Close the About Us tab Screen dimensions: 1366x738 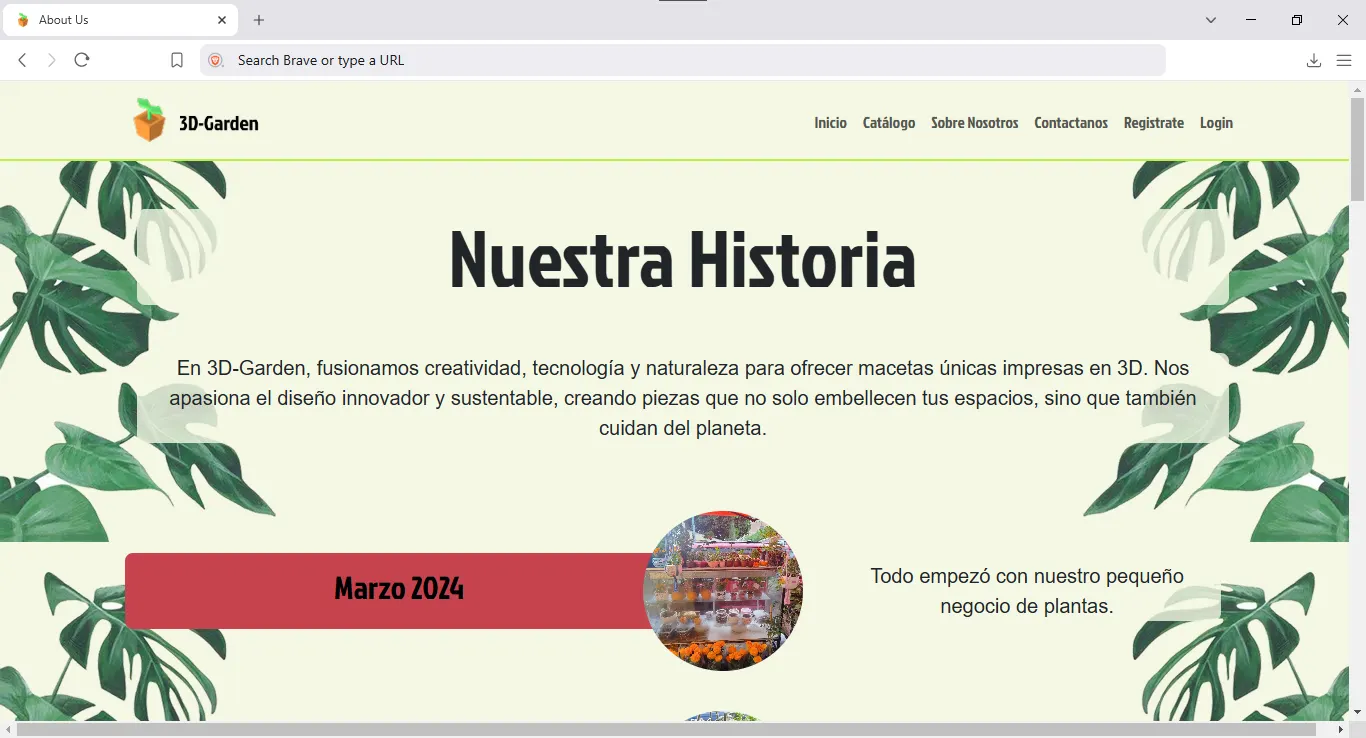pos(222,20)
